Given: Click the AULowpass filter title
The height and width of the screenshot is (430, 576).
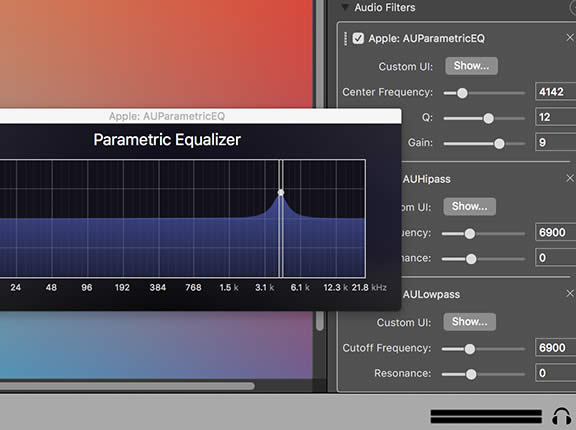Looking at the screenshot, I should click(431, 295).
